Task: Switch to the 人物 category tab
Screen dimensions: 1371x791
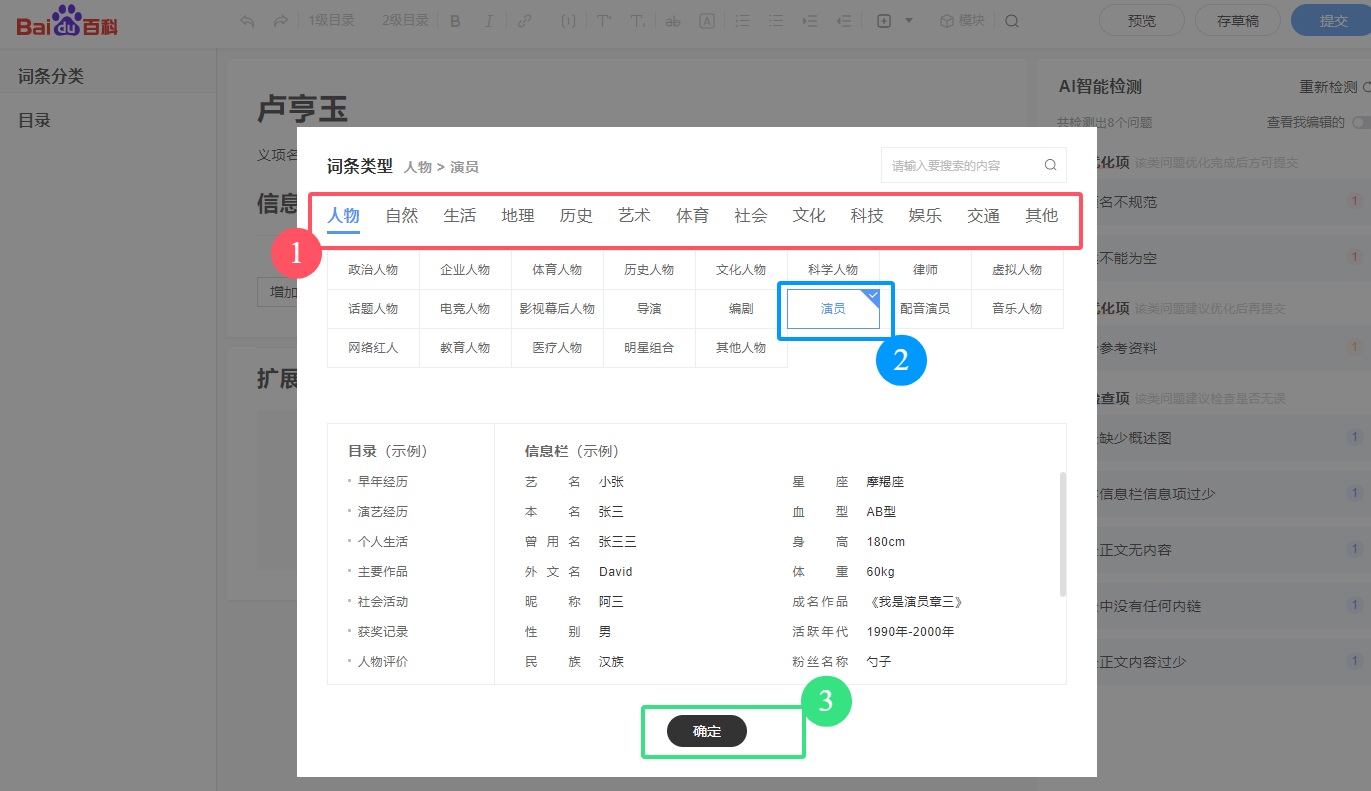Action: 343,216
